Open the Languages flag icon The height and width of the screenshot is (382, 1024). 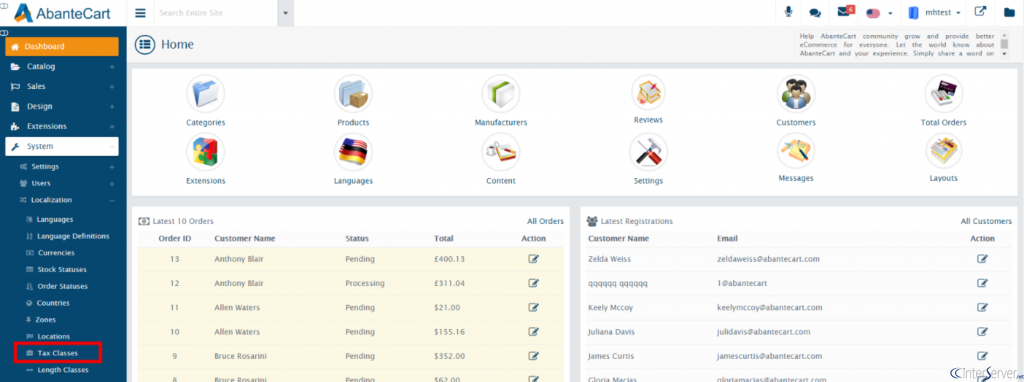coord(353,152)
